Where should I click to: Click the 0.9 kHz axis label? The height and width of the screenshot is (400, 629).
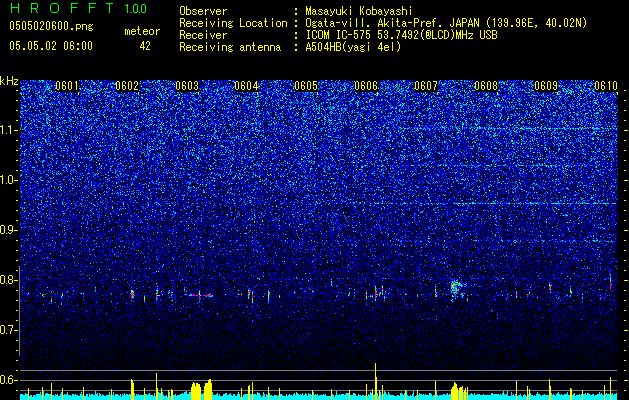[9, 230]
